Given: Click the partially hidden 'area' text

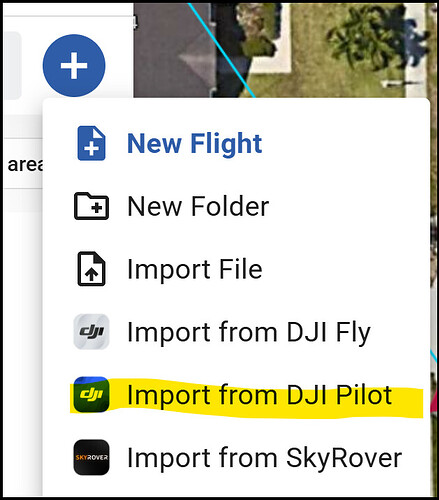Looking at the screenshot, I should click(x=25, y=165).
